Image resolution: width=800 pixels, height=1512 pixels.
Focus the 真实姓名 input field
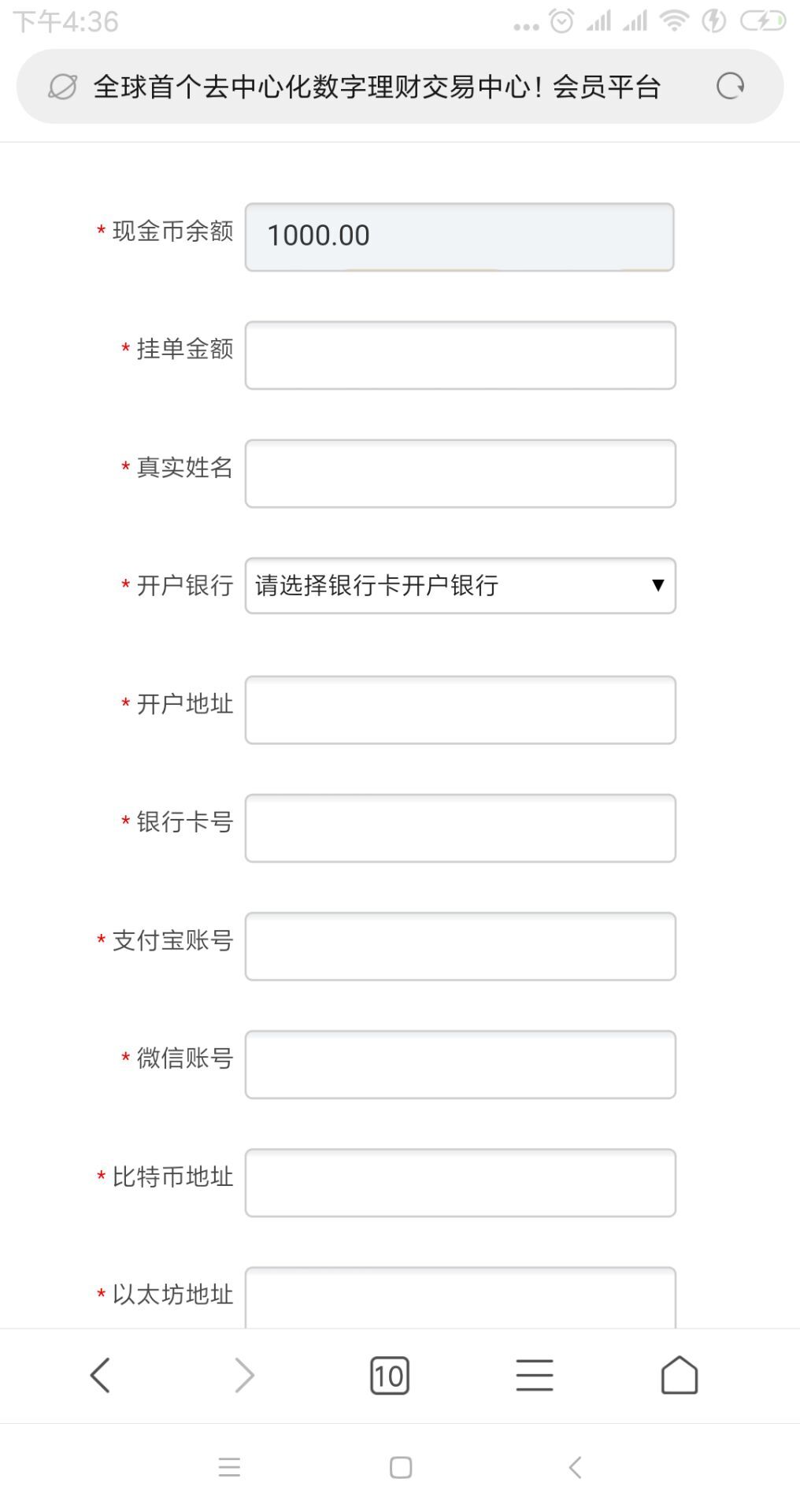coord(461,473)
